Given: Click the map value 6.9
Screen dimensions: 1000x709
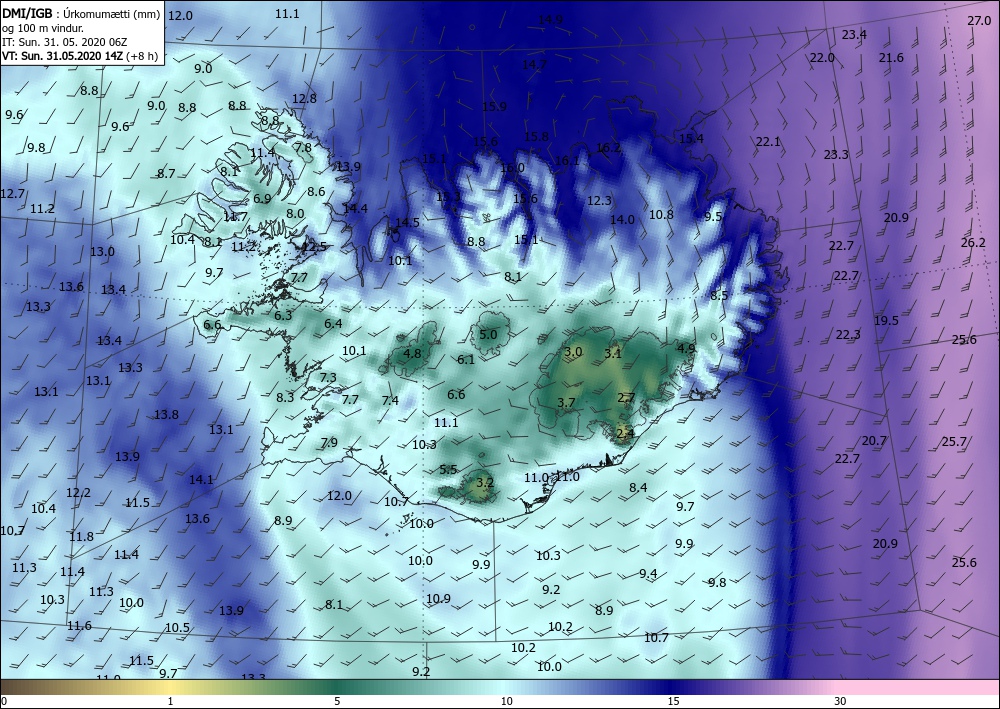Looking at the screenshot, I should (x=262, y=198).
